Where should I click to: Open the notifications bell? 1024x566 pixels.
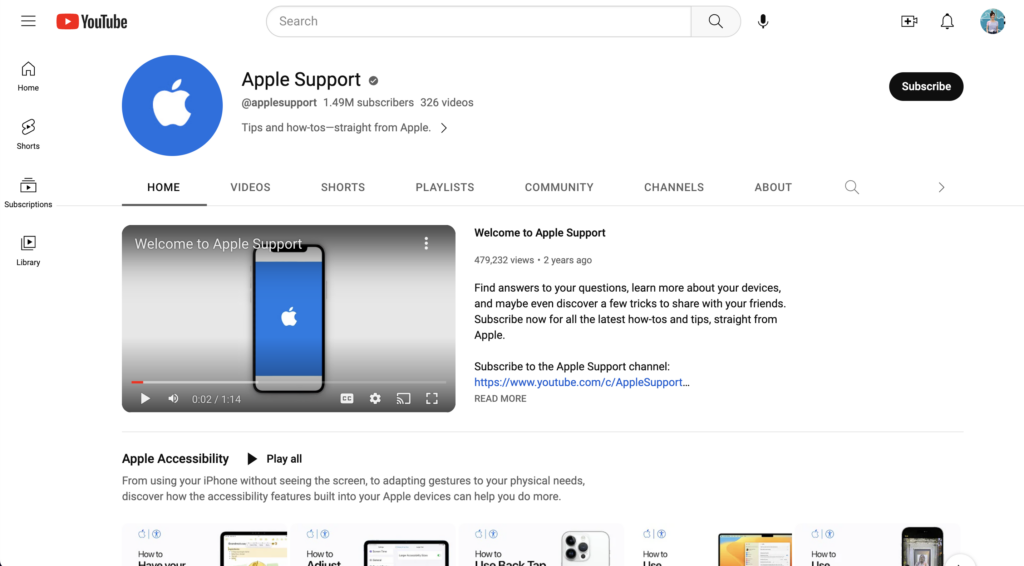tap(947, 21)
